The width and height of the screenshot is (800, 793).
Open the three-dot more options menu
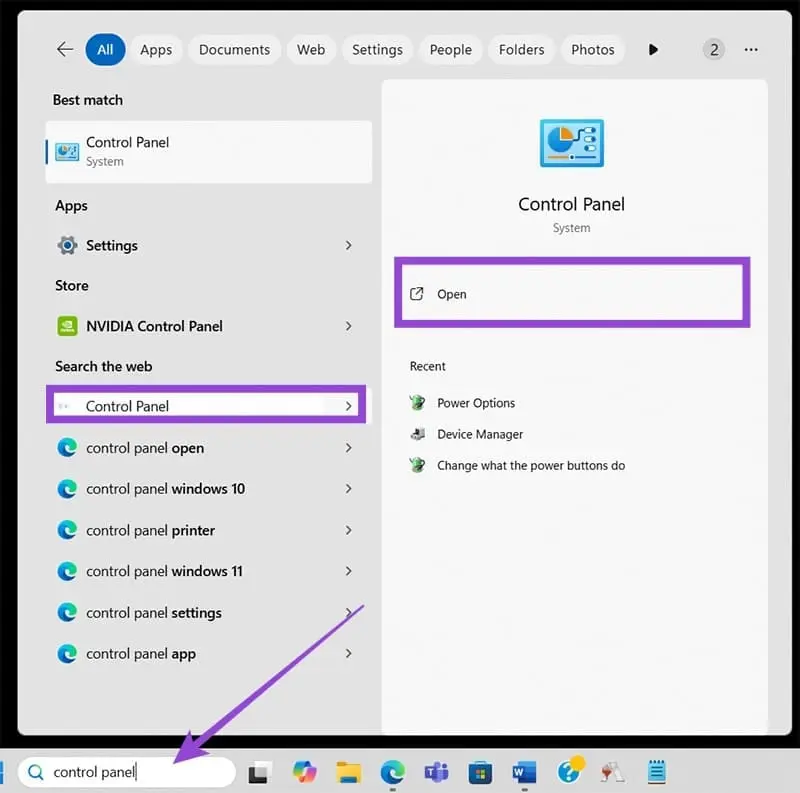751,49
